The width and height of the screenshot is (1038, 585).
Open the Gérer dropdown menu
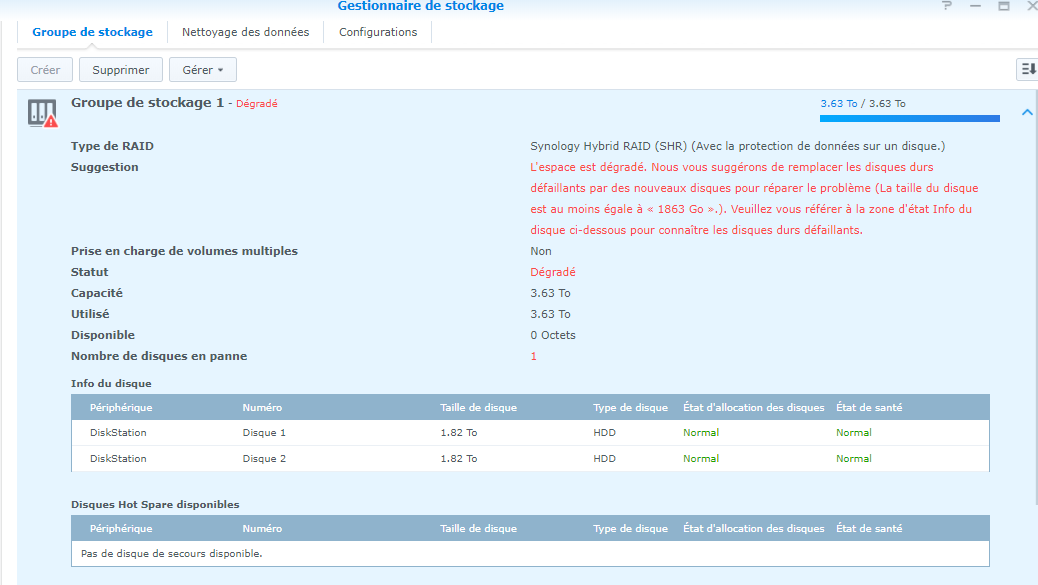click(203, 70)
